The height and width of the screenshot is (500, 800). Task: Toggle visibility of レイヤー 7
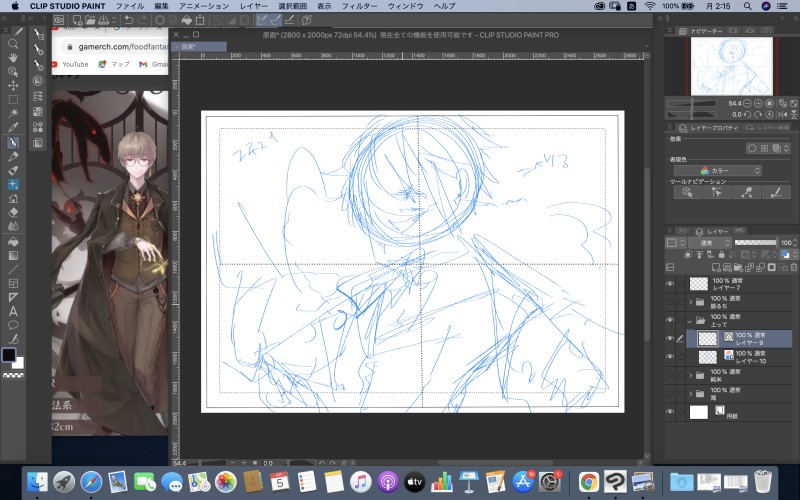point(670,284)
